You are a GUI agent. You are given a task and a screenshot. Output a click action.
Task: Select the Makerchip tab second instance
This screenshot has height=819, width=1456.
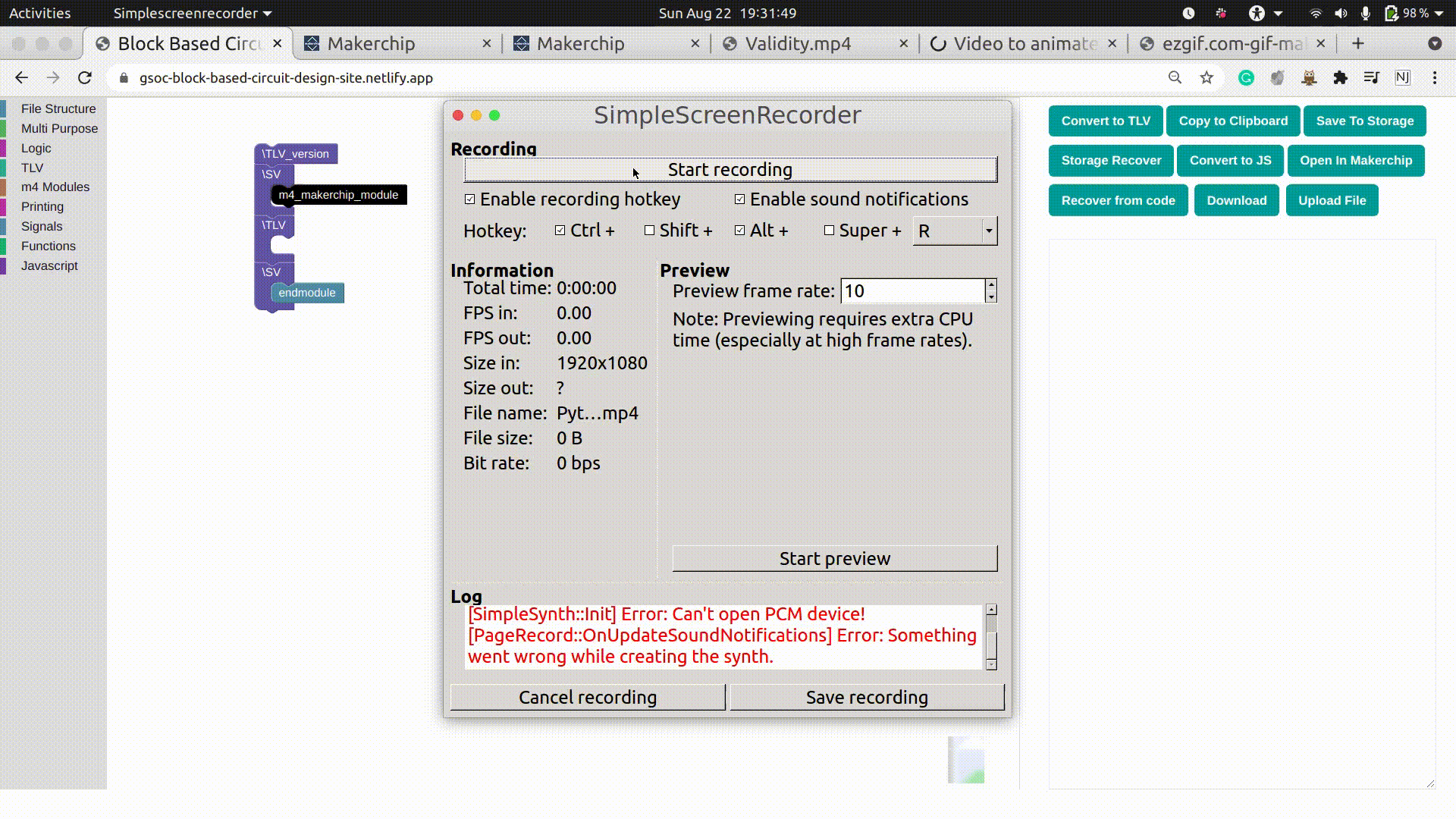pos(580,43)
